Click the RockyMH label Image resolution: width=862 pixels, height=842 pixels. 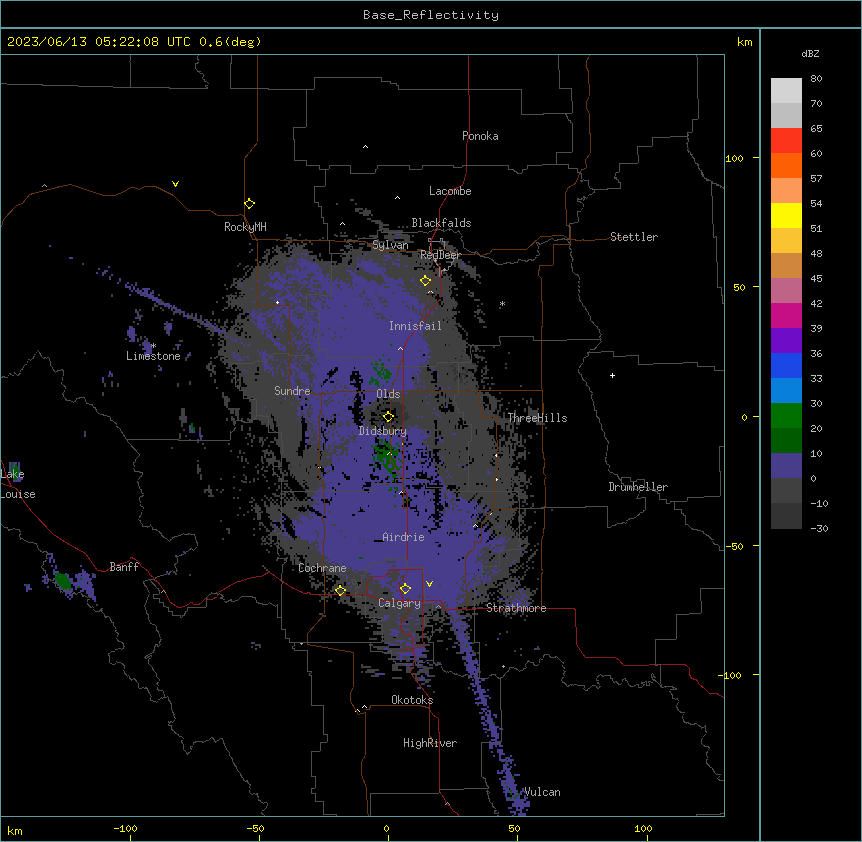pos(245,227)
